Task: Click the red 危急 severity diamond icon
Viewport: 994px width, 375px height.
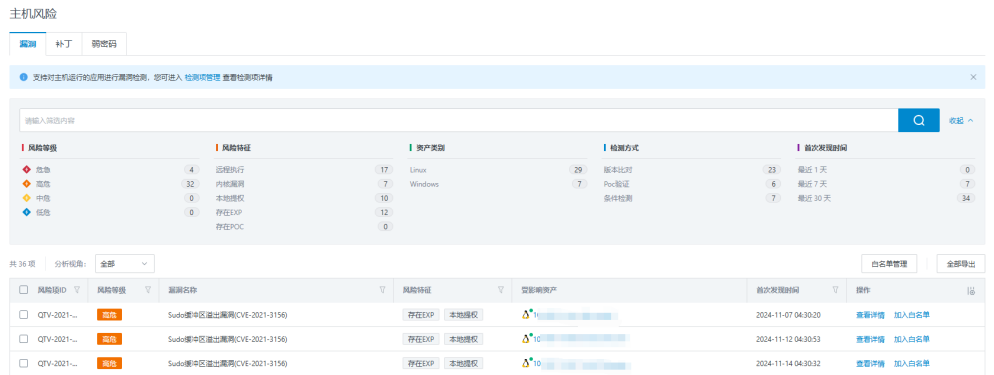Action: point(27,170)
